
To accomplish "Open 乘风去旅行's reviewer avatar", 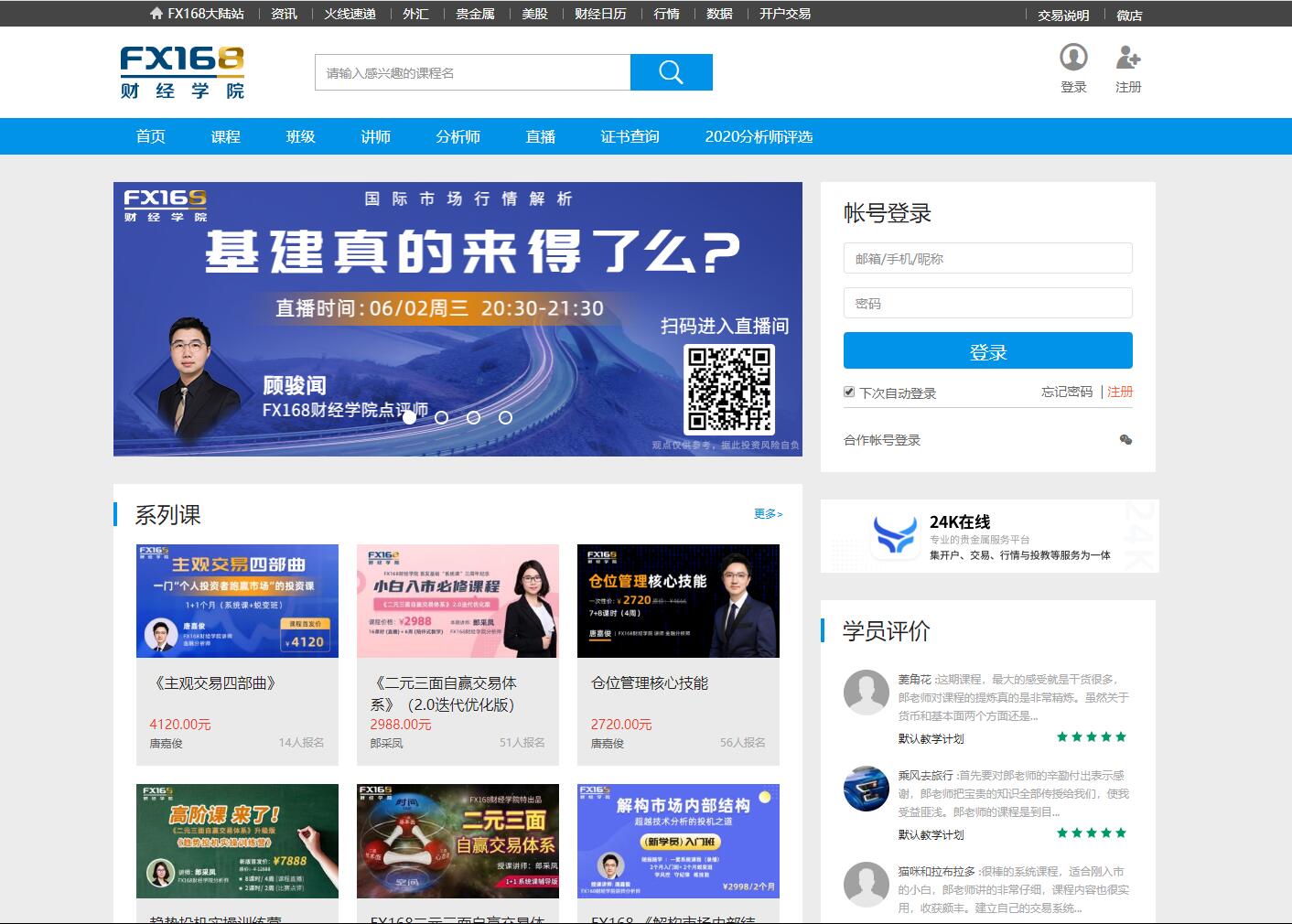I will (866, 788).
